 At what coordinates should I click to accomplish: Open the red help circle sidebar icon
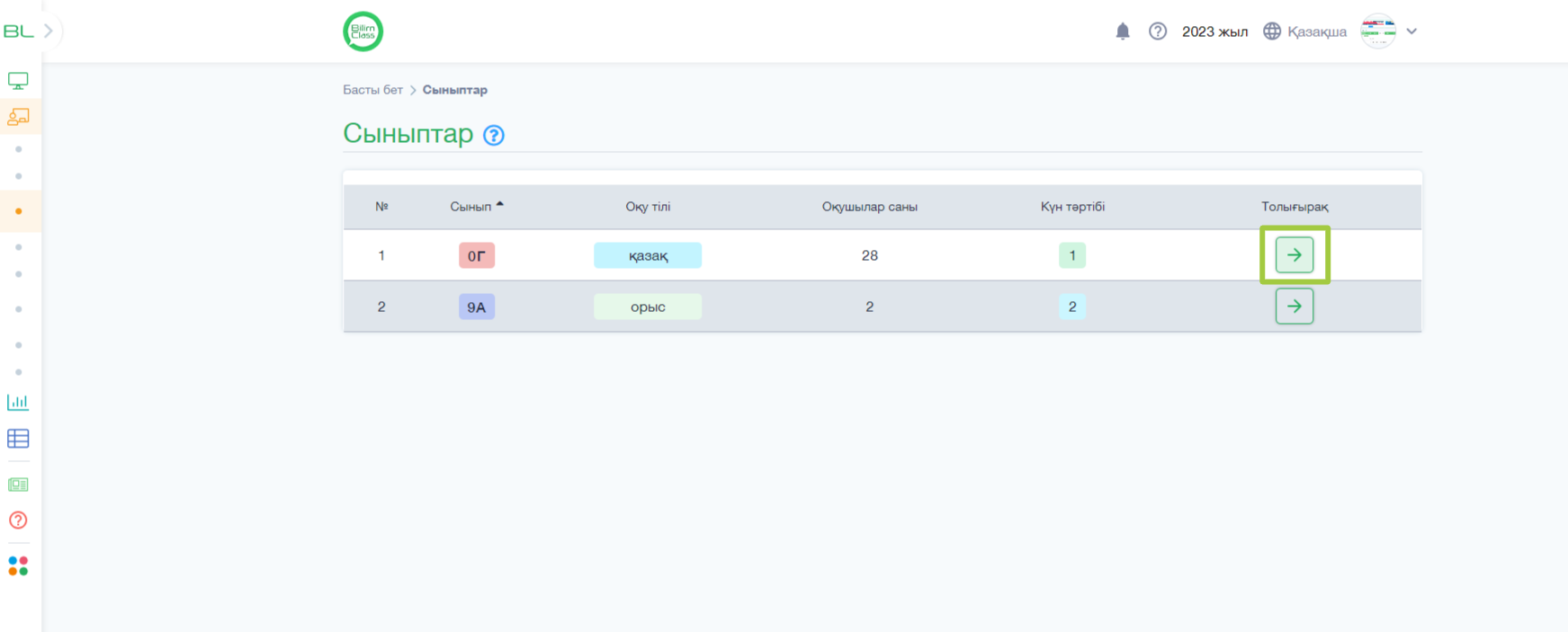coord(18,521)
